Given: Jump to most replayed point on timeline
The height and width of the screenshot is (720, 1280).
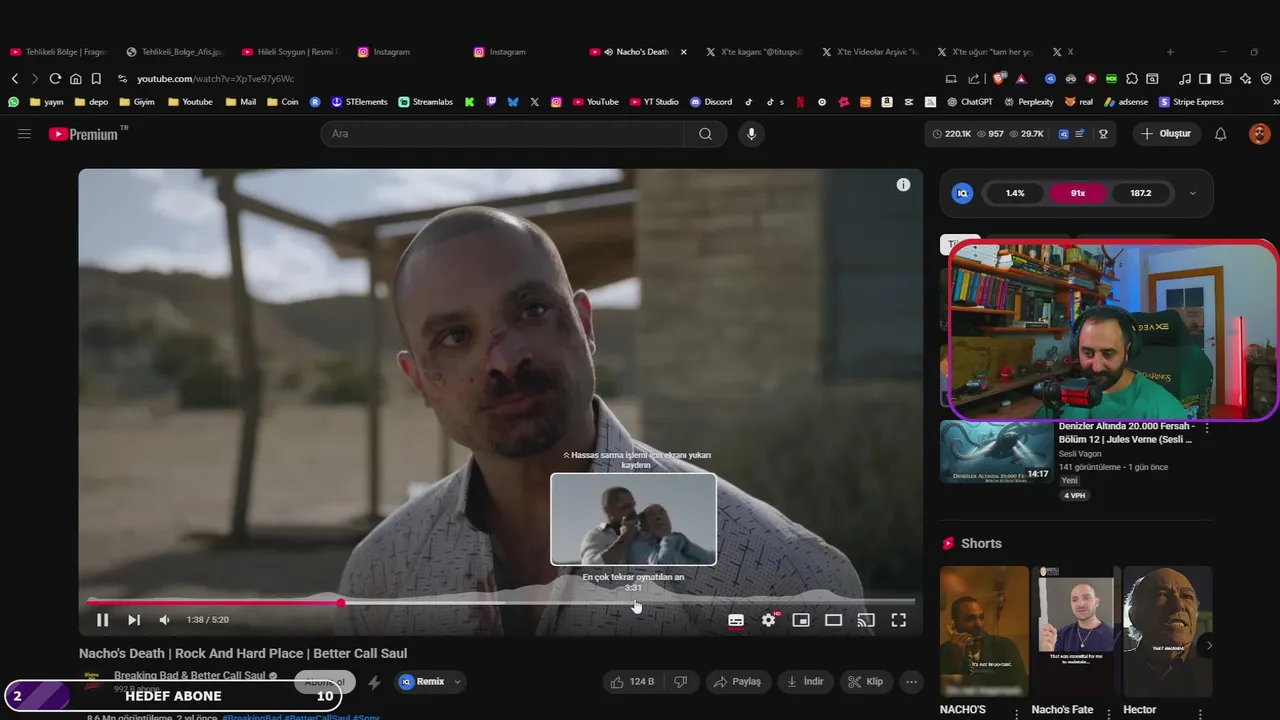Looking at the screenshot, I should (x=634, y=603).
